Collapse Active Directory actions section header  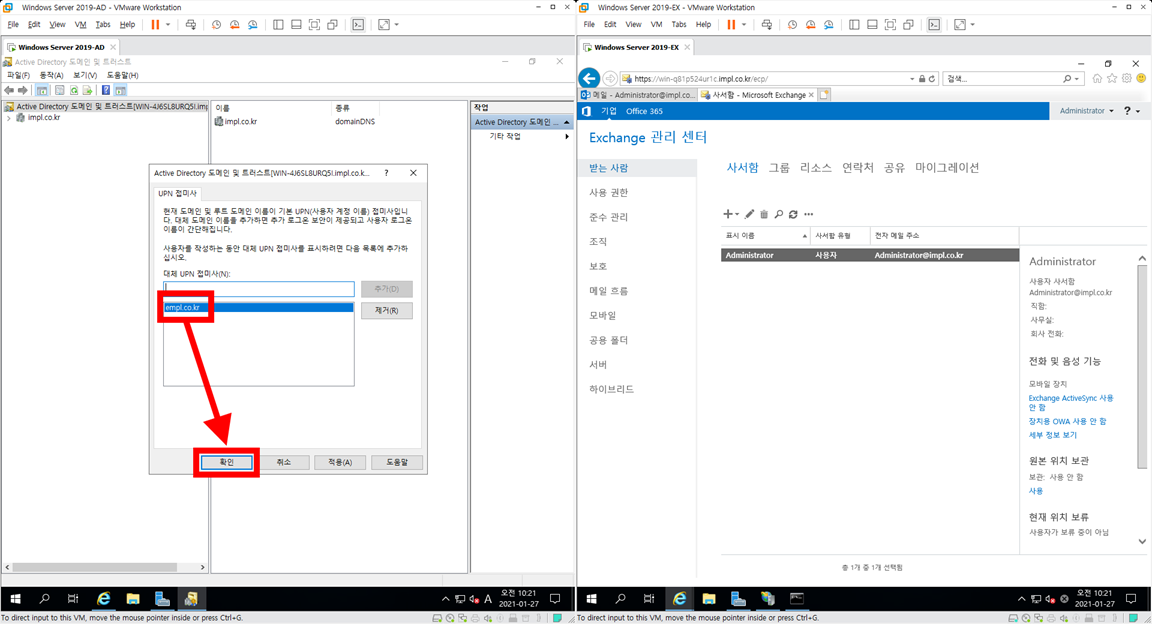pyautogui.click(x=566, y=122)
